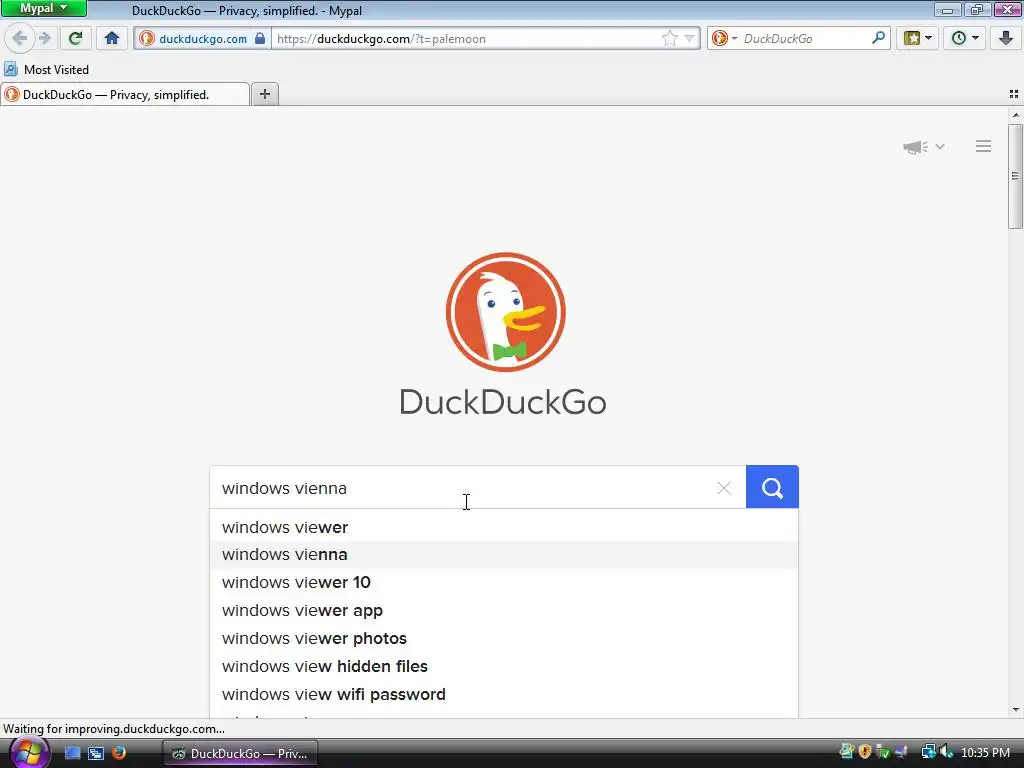Click the Show Desktop quick launch icon
The image size is (1024, 768).
click(x=72, y=753)
